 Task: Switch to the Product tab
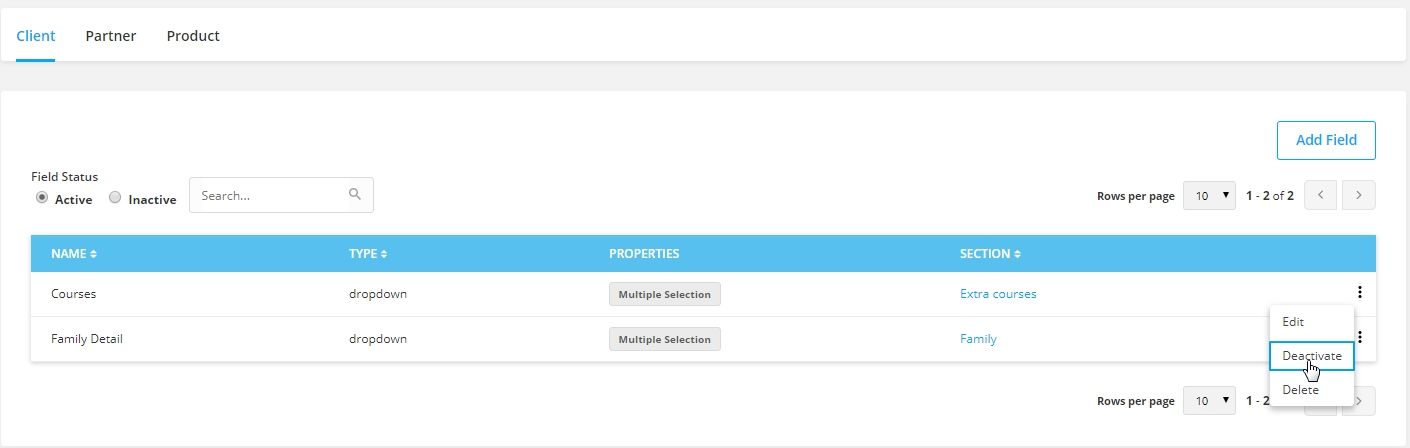tap(193, 36)
